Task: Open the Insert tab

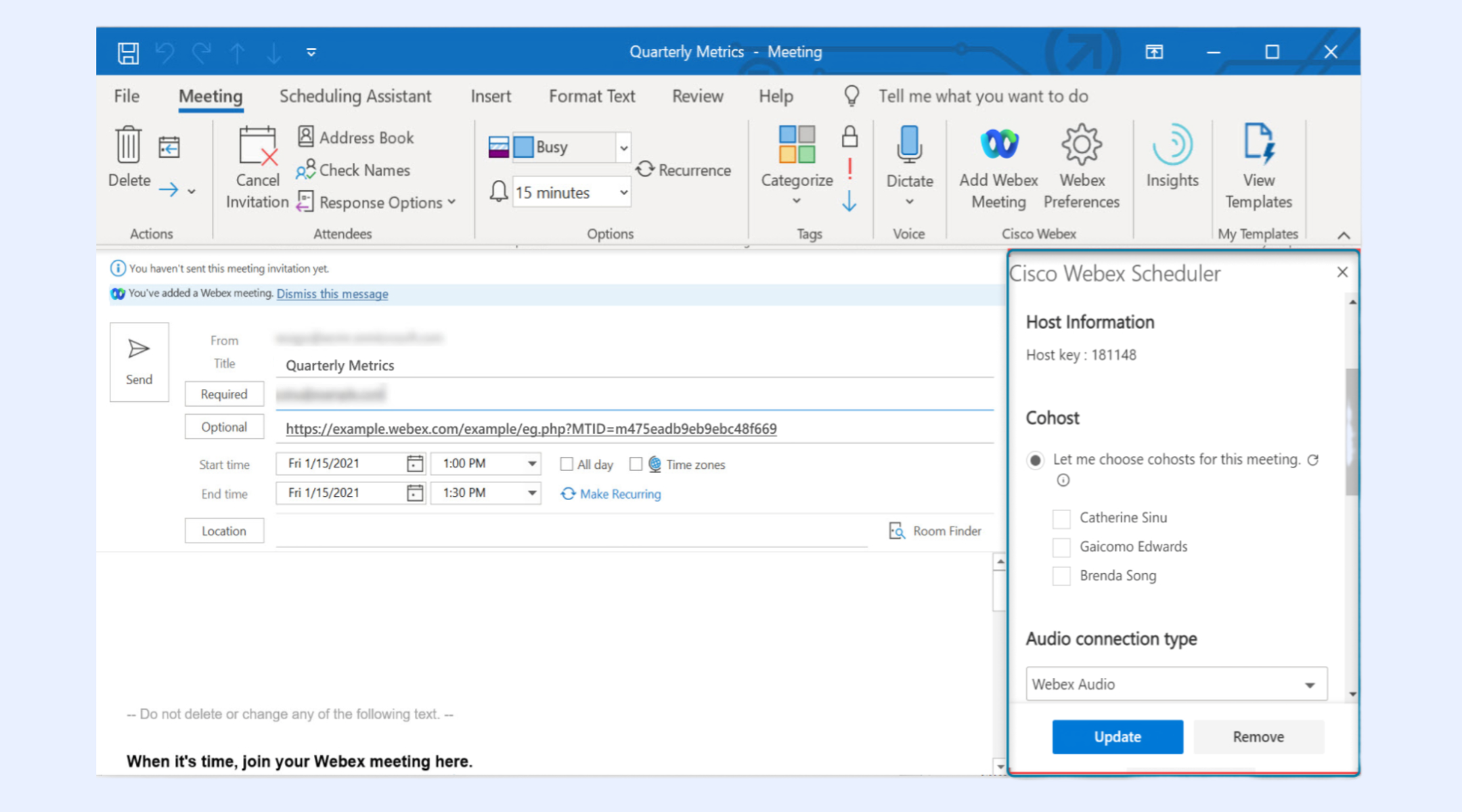Action: [491, 96]
